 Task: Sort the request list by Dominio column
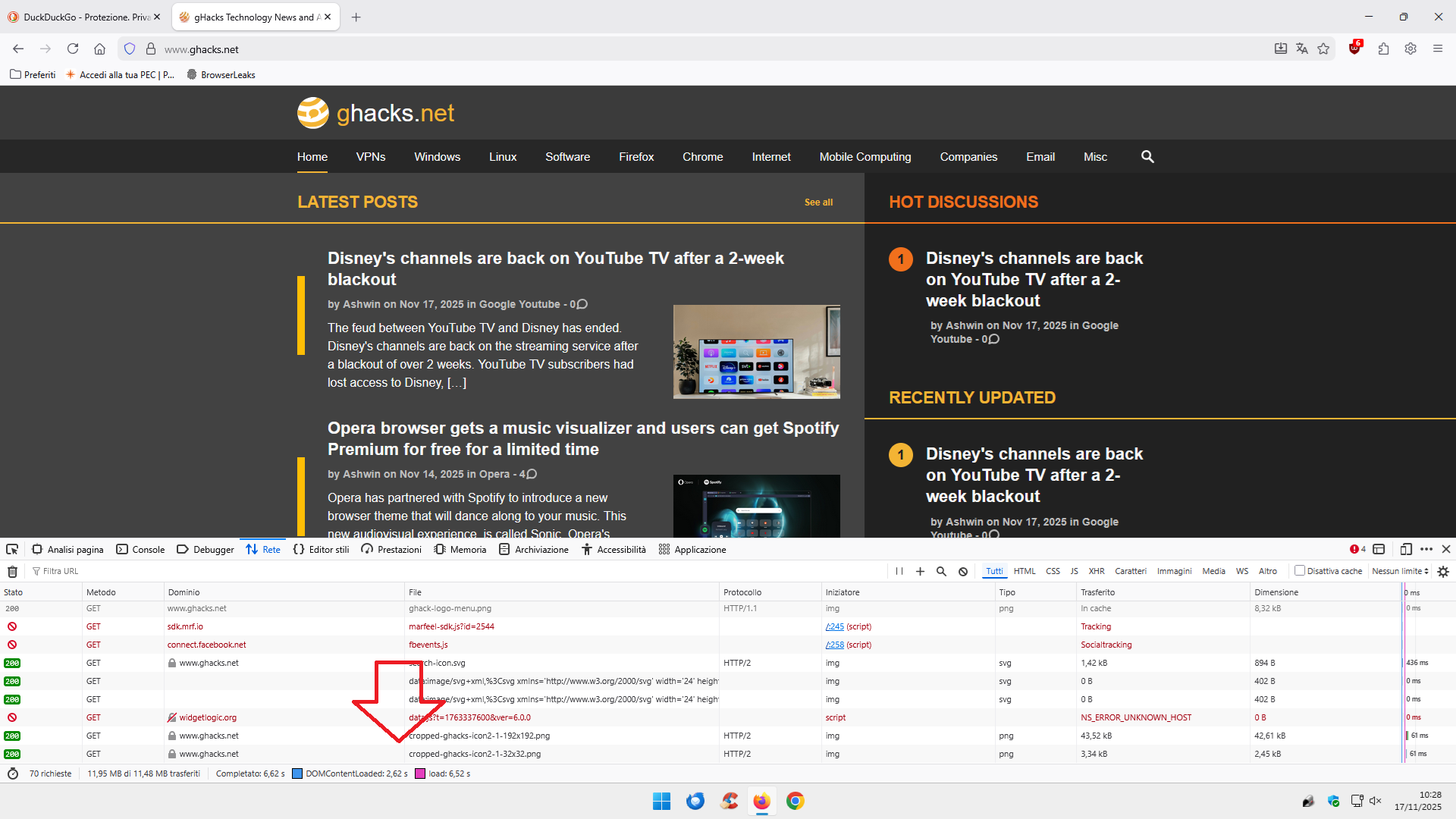click(x=284, y=592)
